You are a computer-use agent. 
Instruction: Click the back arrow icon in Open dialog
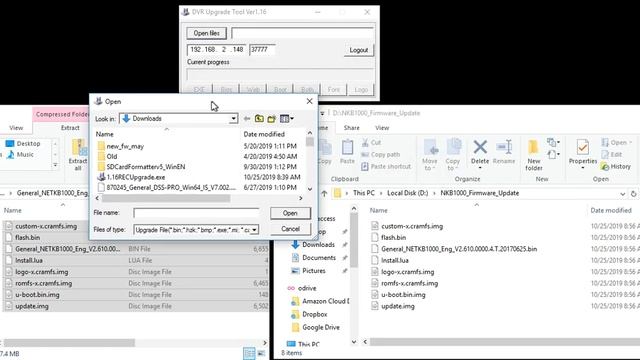pos(247,119)
